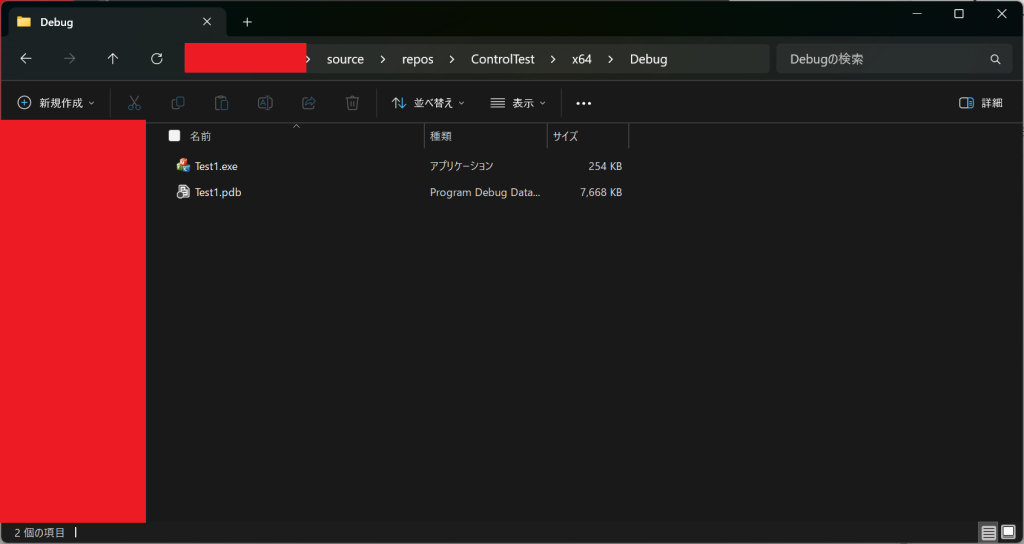The image size is (1024, 544).
Task: Click the Paste clipboard icon
Action: [222, 103]
